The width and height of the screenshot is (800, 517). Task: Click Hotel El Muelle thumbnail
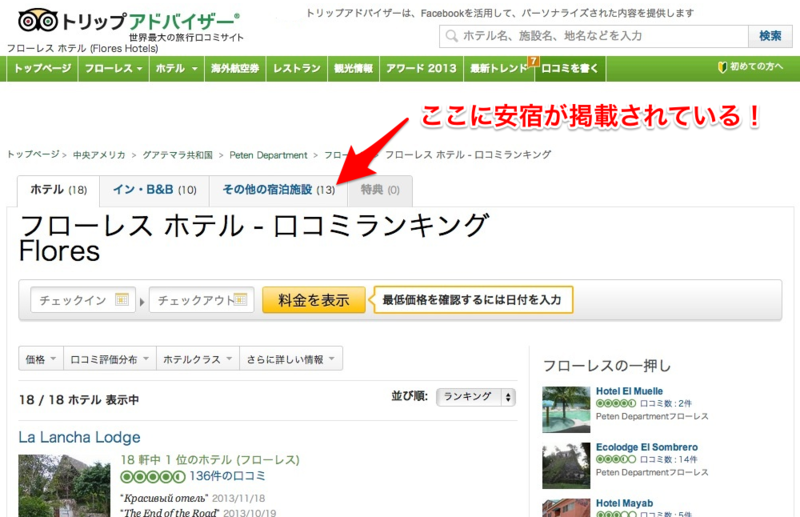566,410
